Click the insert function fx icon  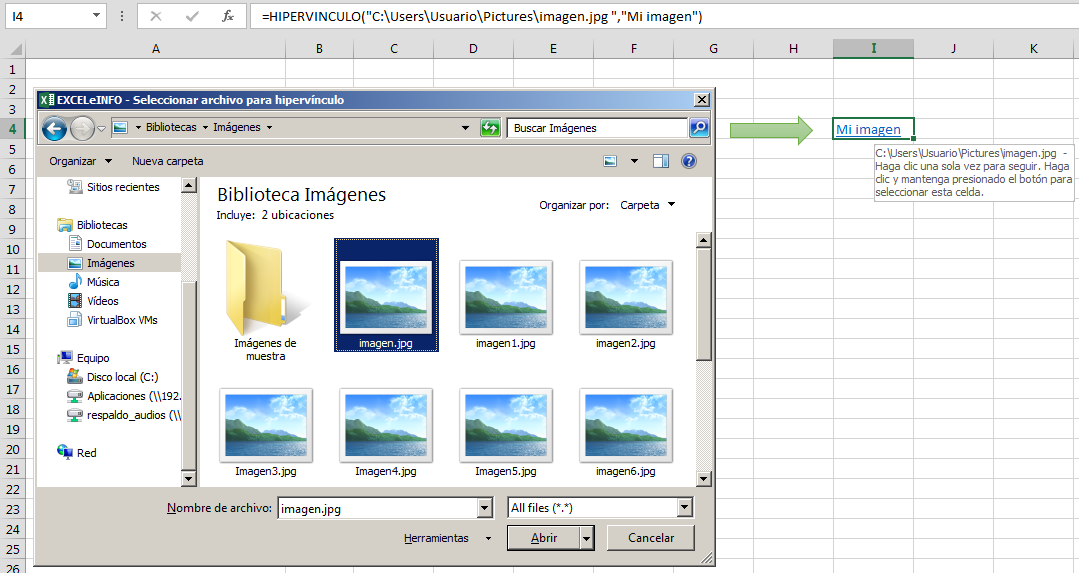point(228,16)
